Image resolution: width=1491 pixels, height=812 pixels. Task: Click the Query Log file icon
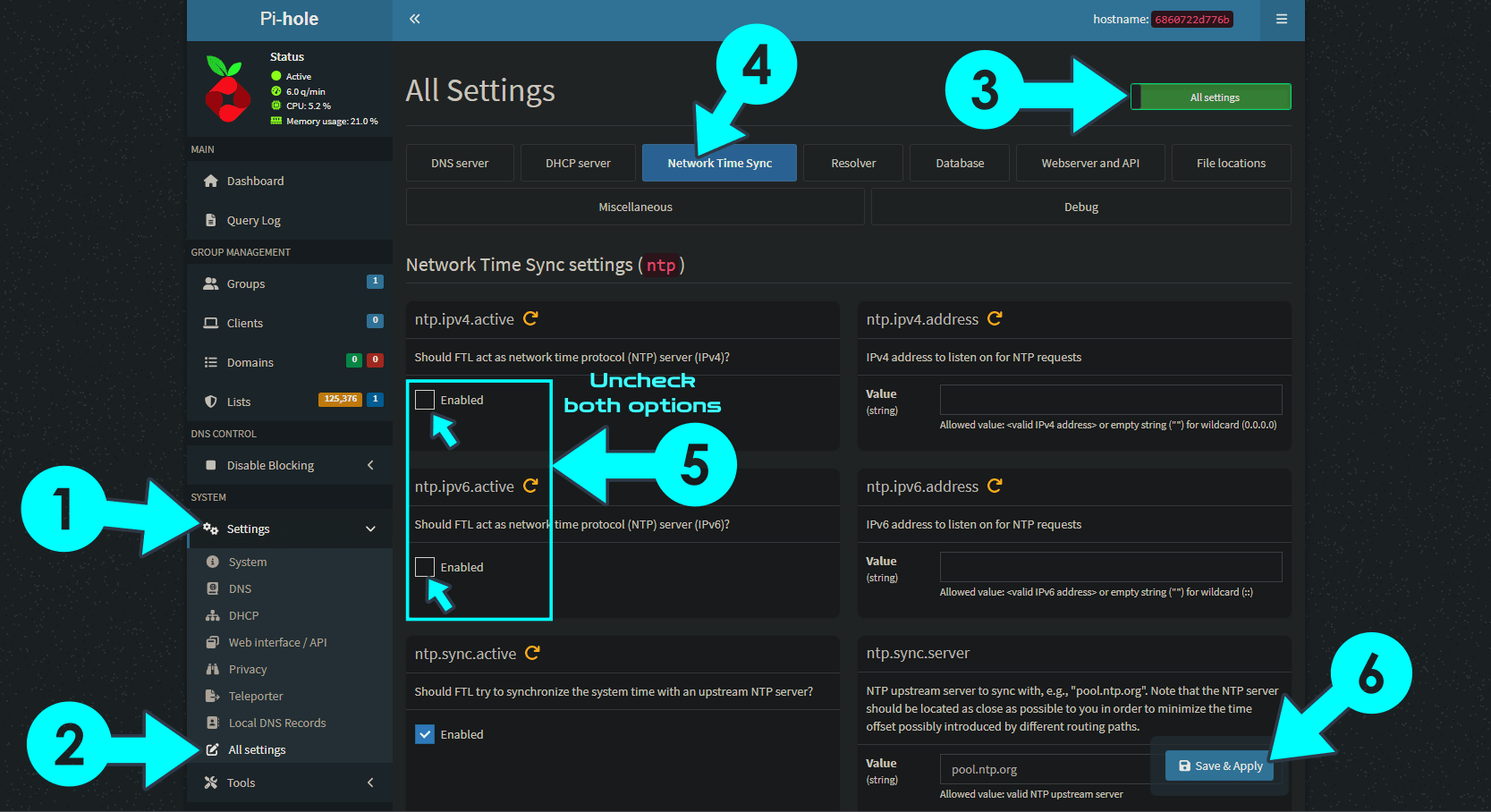211,220
